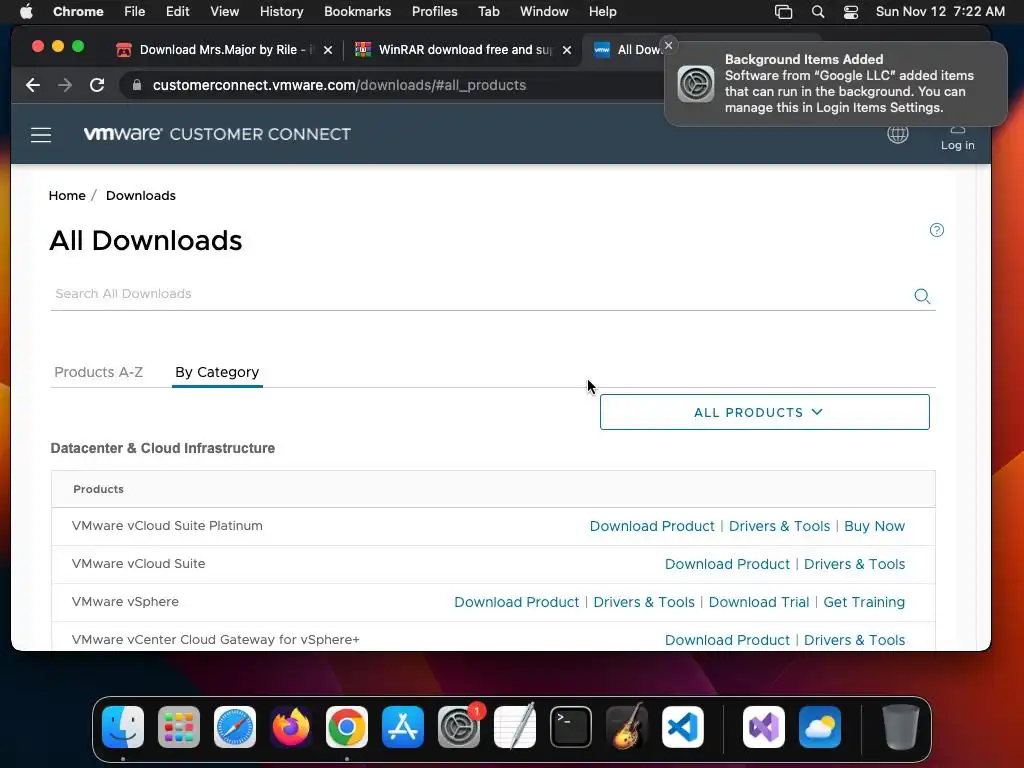The image size is (1024, 768).
Task: Click Download Trial for VMware vSphere
Action: pos(759,602)
